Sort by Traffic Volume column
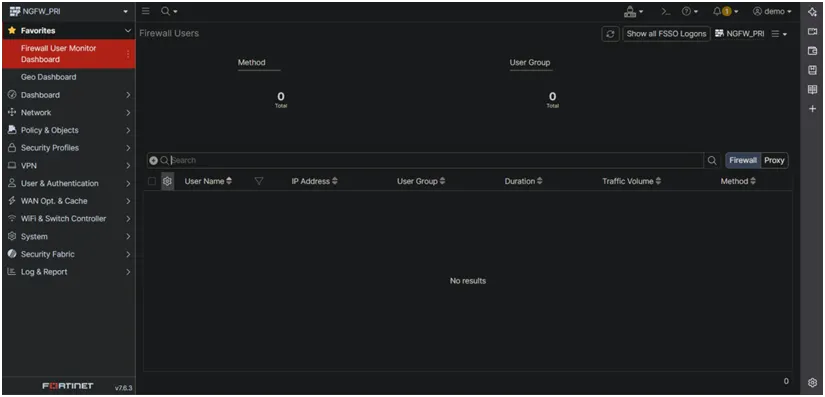Image resolution: width=825 pixels, height=397 pixels. click(632, 181)
